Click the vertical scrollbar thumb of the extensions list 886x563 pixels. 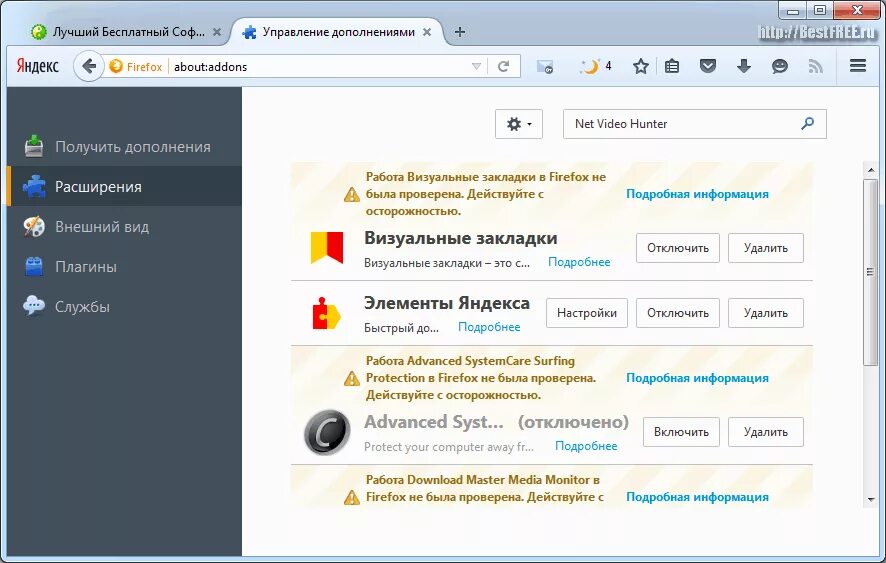point(871,272)
